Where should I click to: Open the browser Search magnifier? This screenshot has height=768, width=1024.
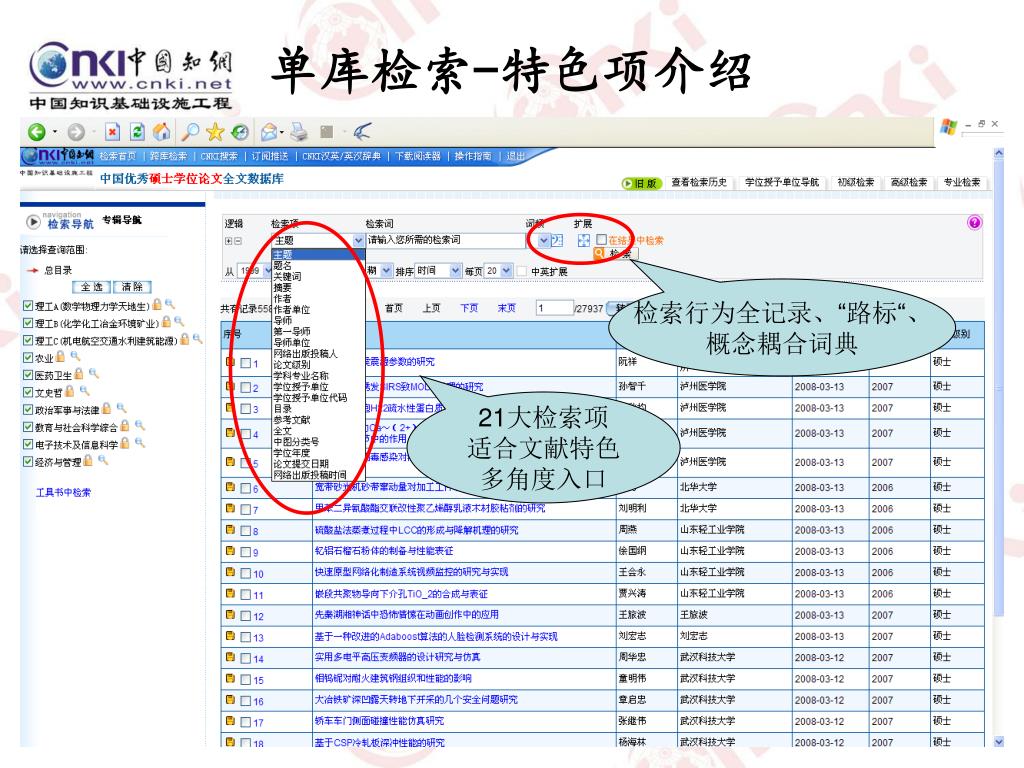tap(190, 132)
